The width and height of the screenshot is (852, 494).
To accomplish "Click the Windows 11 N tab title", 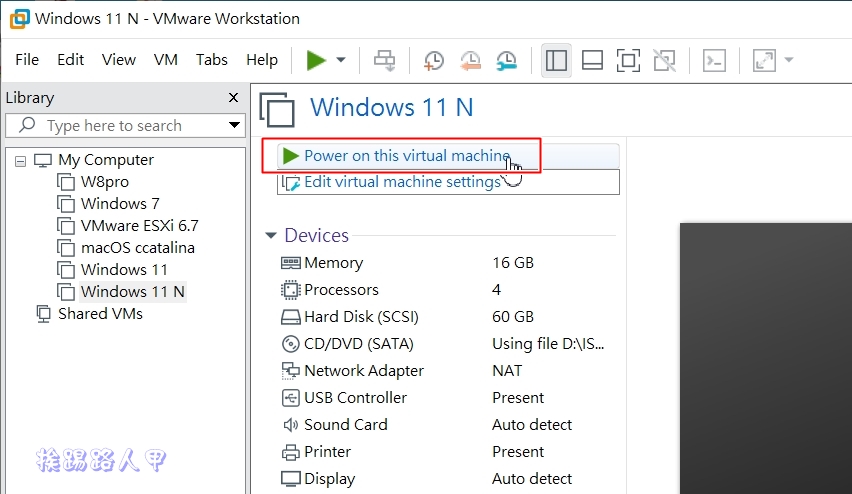I will point(392,107).
